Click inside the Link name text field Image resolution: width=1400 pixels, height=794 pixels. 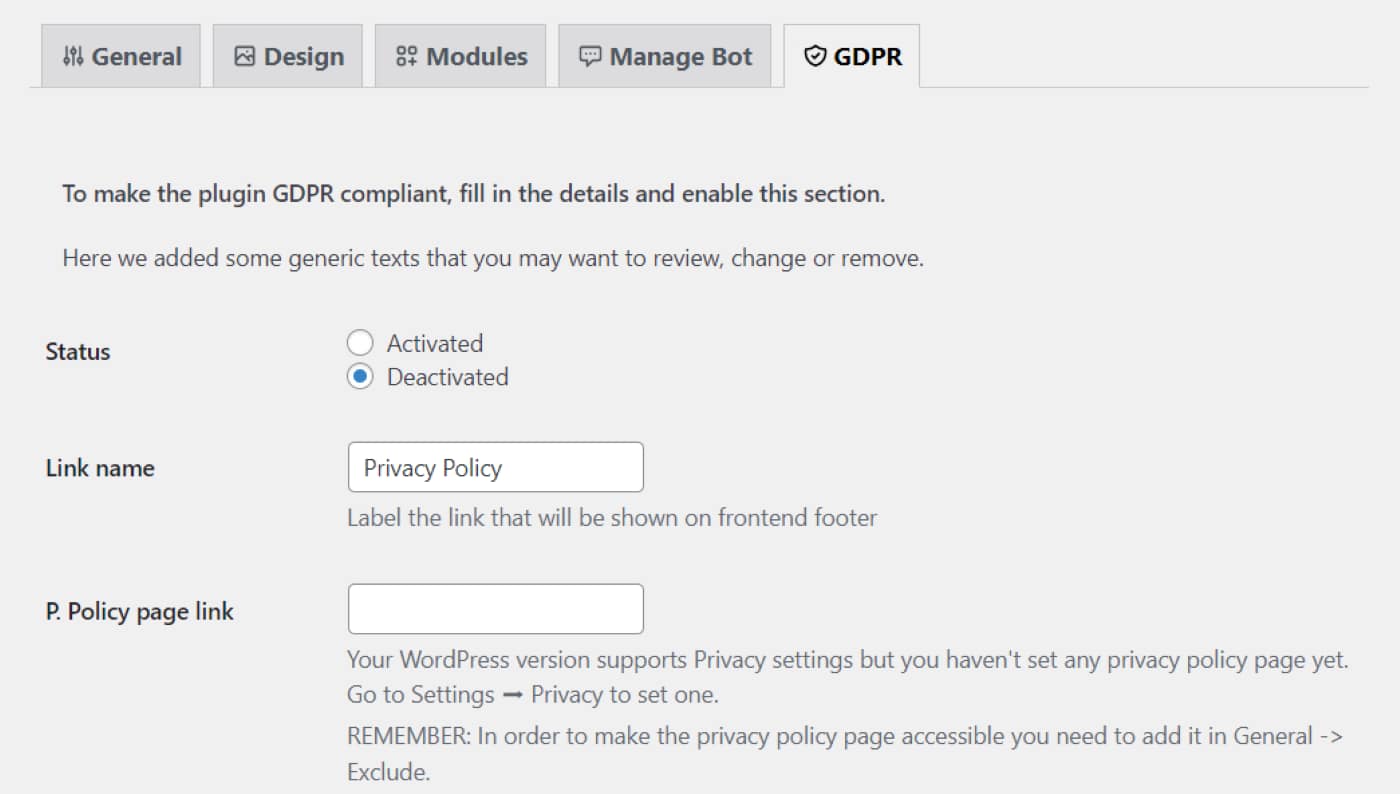click(x=494, y=467)
